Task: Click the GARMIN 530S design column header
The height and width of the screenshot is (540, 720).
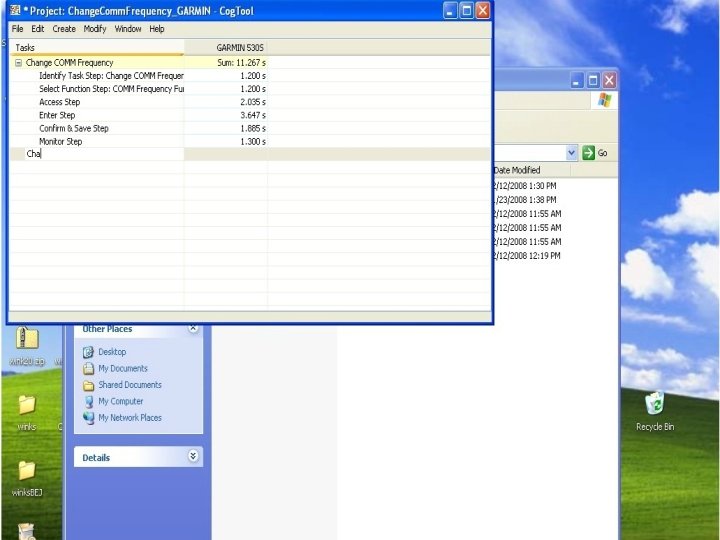Action: point(226,48)
